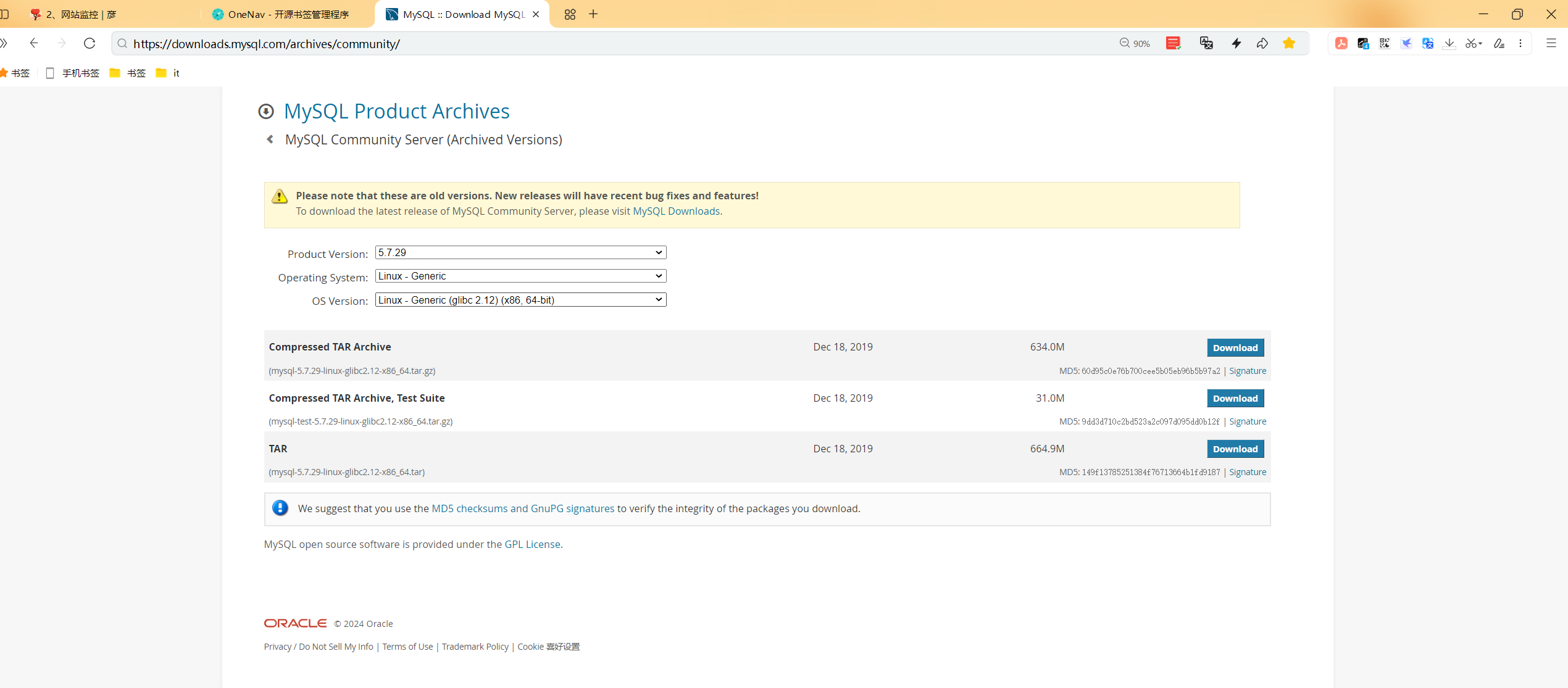Click the MySQL Product Archives heading
The height and width of the screenshot is (688, 1568).
(x=396, y=111)
